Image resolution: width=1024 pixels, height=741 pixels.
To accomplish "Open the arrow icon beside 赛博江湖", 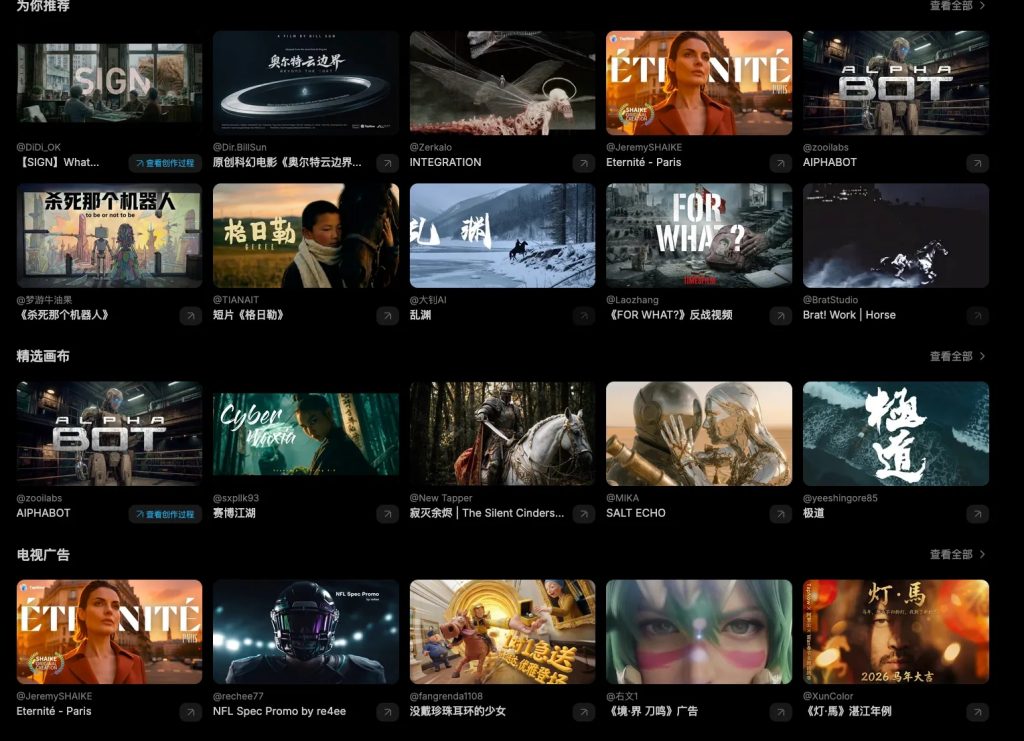I will pyautogui.click(x=387, y=514).
